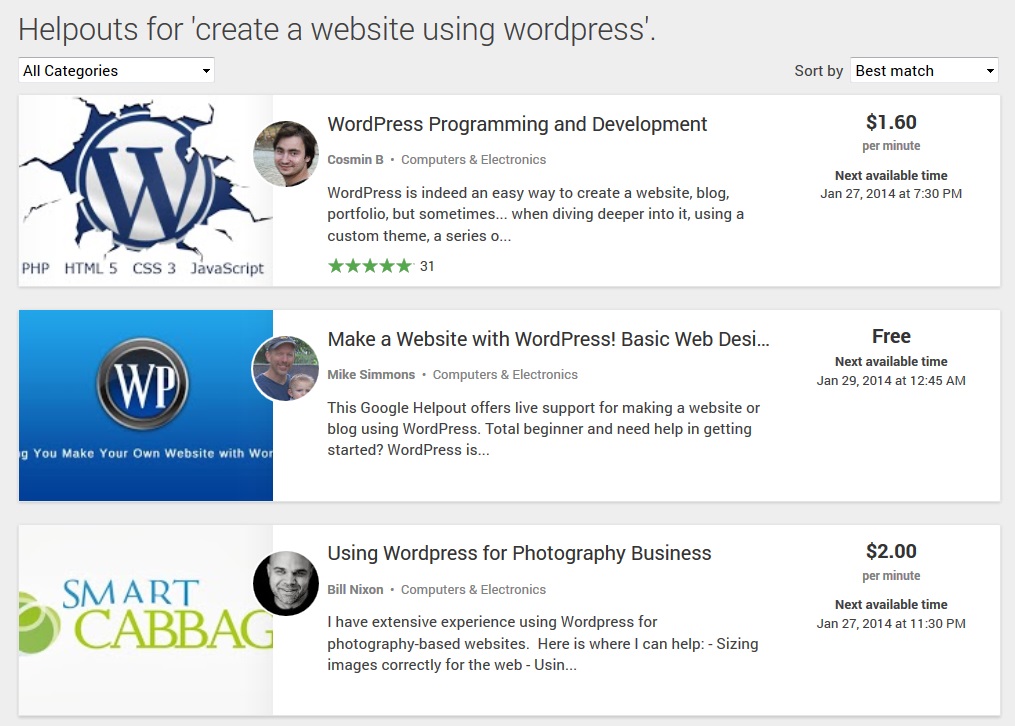
Task: Click Cosmin B's profile photo
Action: 286,154
